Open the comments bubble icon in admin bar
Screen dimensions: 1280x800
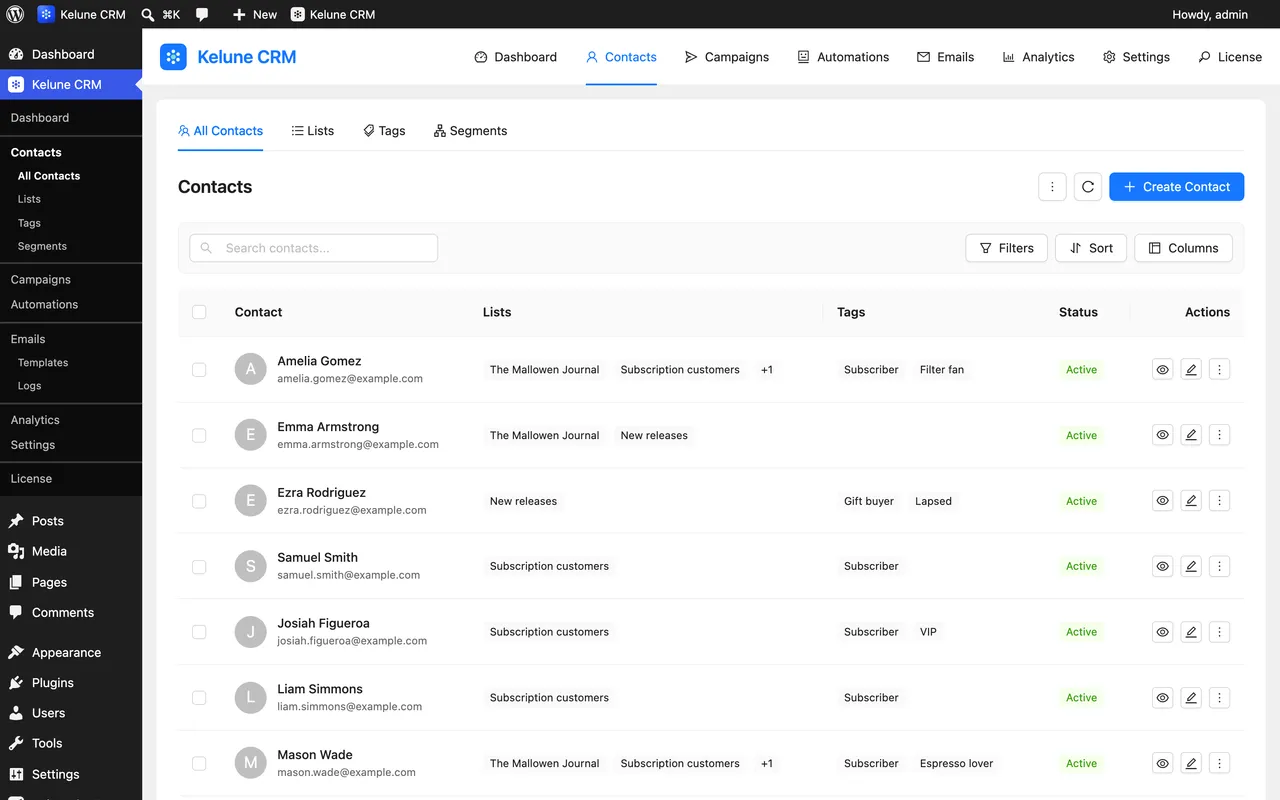202,14
